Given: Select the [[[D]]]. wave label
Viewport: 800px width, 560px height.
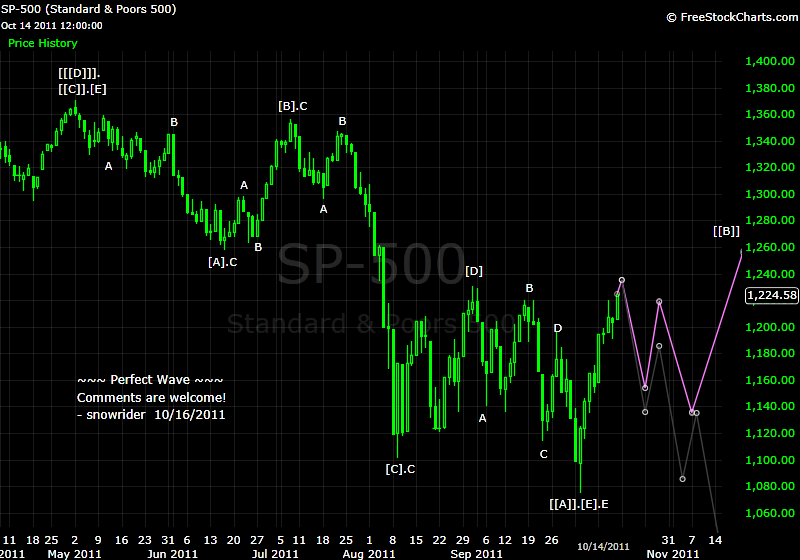Looking at the screenshot, I should coord(79,73).
